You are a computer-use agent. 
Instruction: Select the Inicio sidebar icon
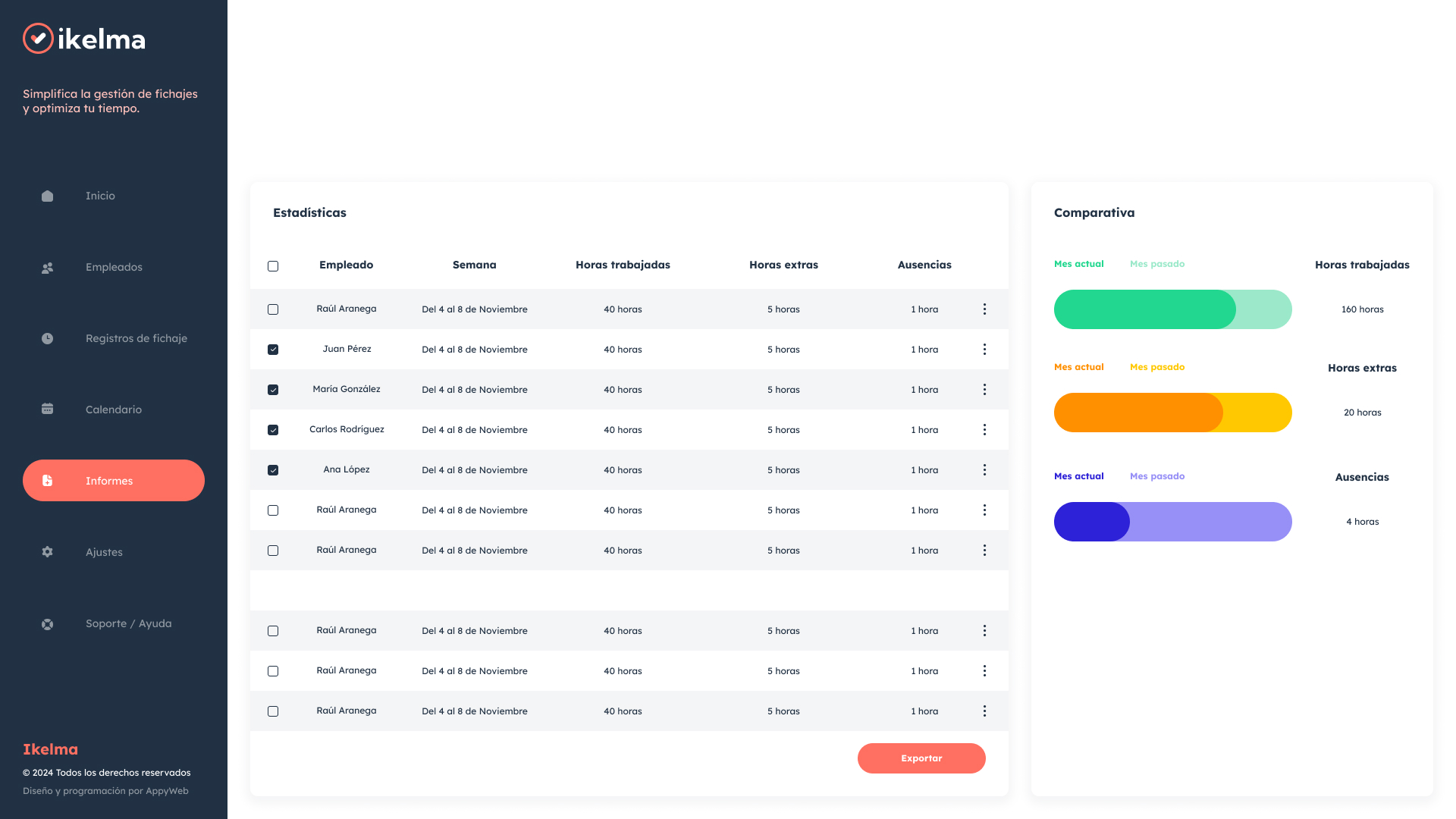click(47, 196)
